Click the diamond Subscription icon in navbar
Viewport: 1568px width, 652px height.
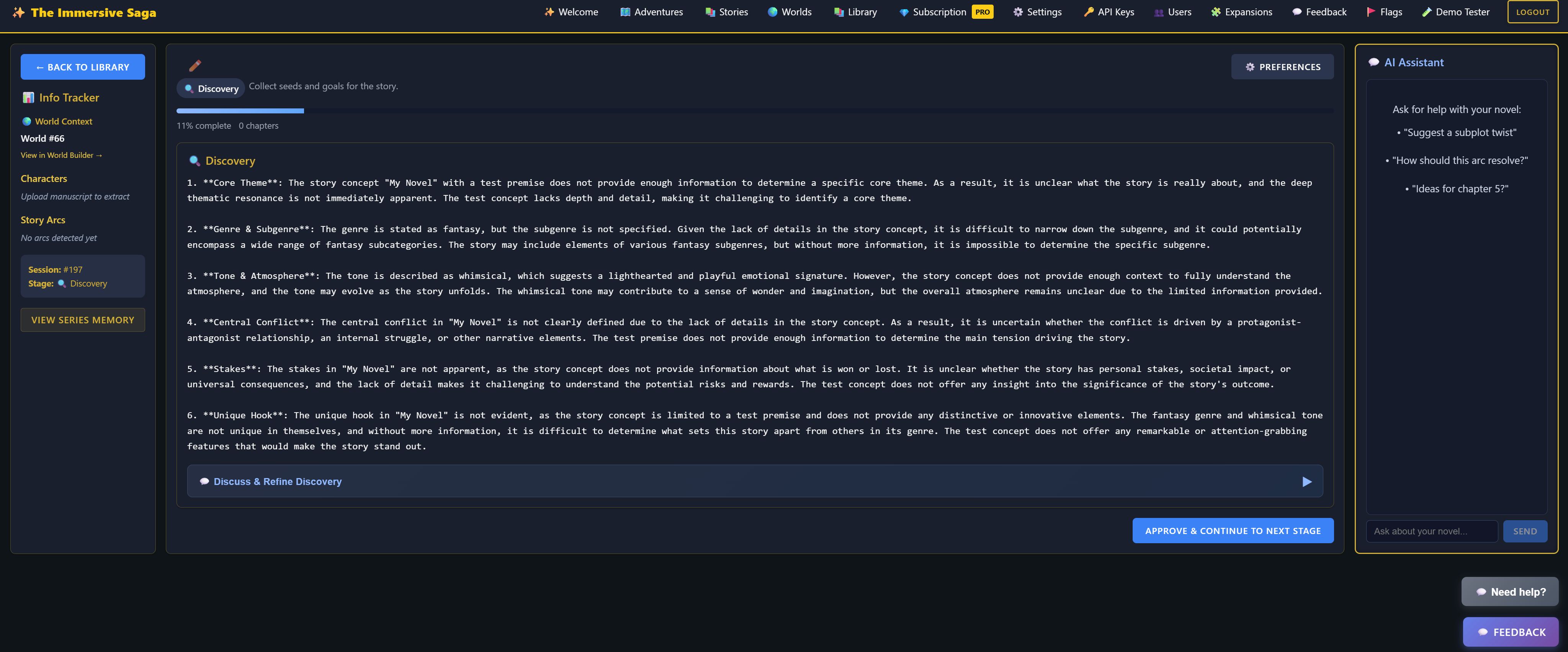pos(904,12)
